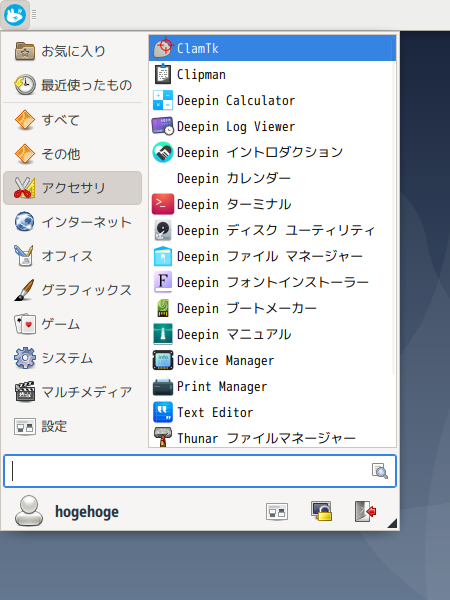The width and height of the screenshot is (450, 600).
Task: Open the Clipman clipboard icon
Action: (163, 74)
